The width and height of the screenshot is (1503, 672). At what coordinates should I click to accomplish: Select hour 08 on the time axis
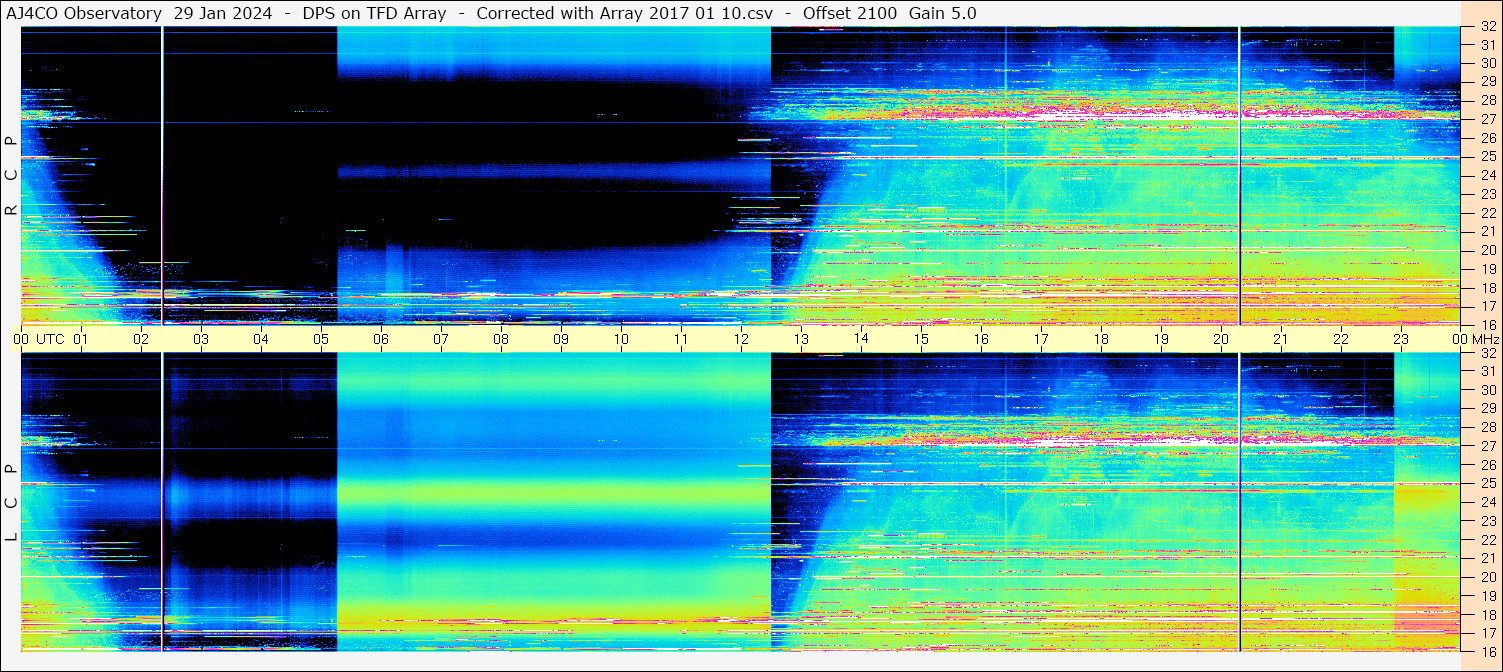click(501, 339)
